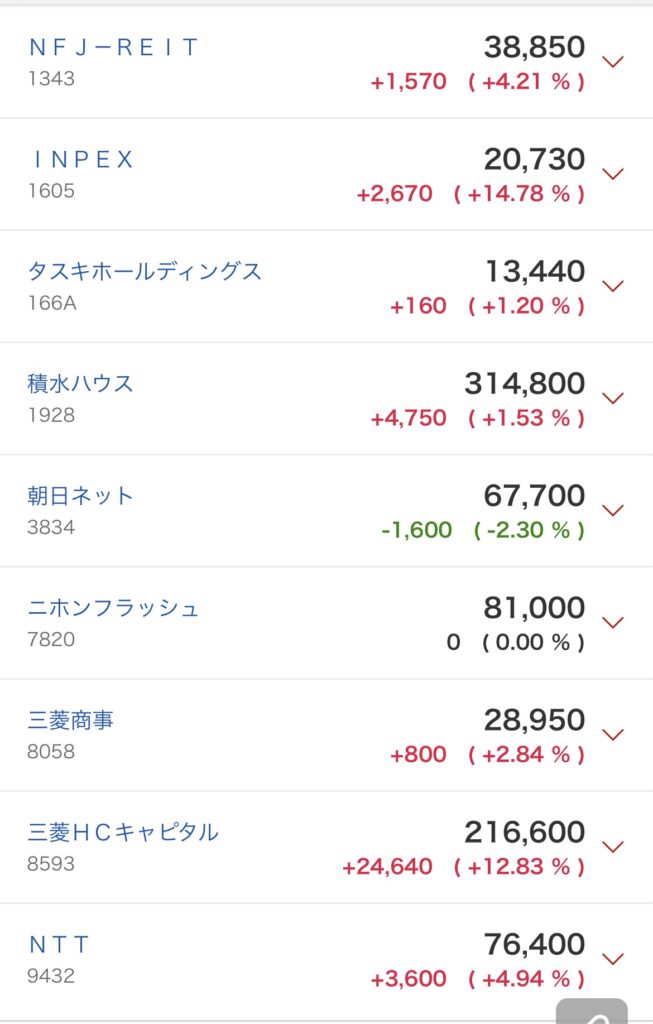Screen dimensions: 653x1024
Task: Open the NFJ-REIT stock link
Action: (113, 47)
